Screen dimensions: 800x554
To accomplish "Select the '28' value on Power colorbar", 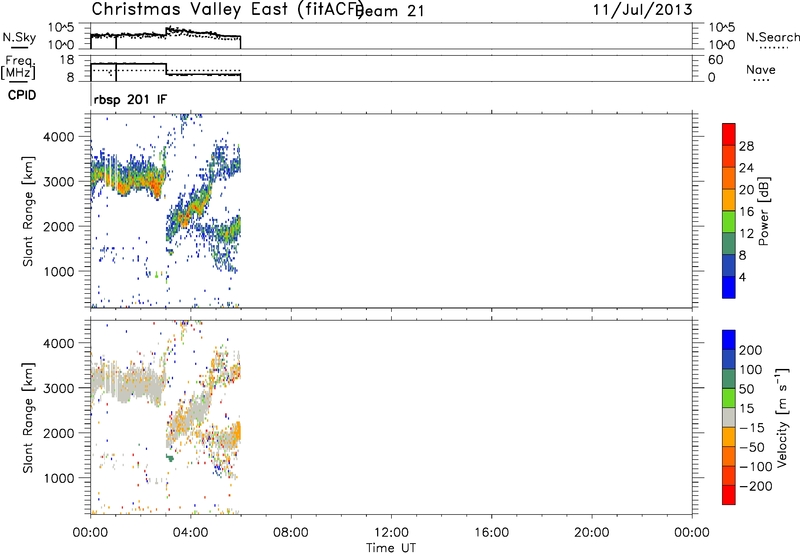I will point(746,146).
